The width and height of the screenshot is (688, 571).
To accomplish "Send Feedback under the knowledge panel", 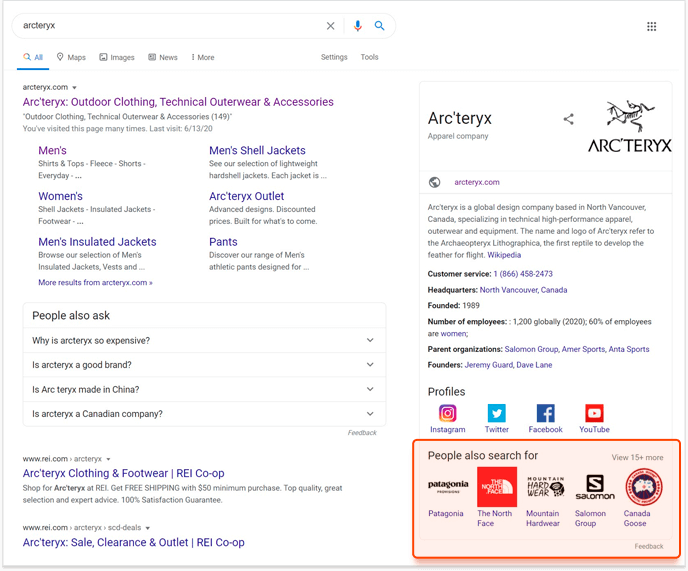I will [649, 546].
